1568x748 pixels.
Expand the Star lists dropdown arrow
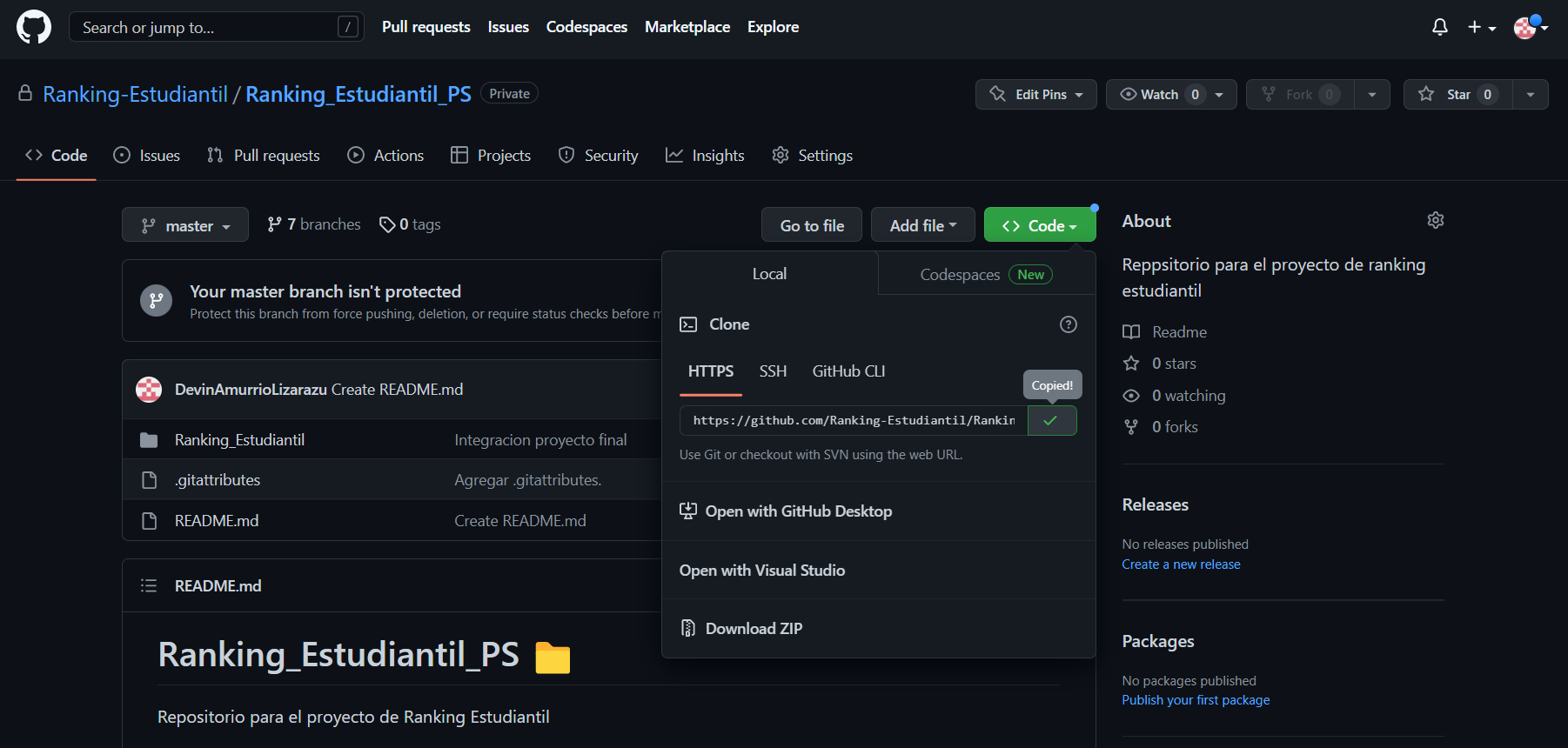tap(1531, 94)
